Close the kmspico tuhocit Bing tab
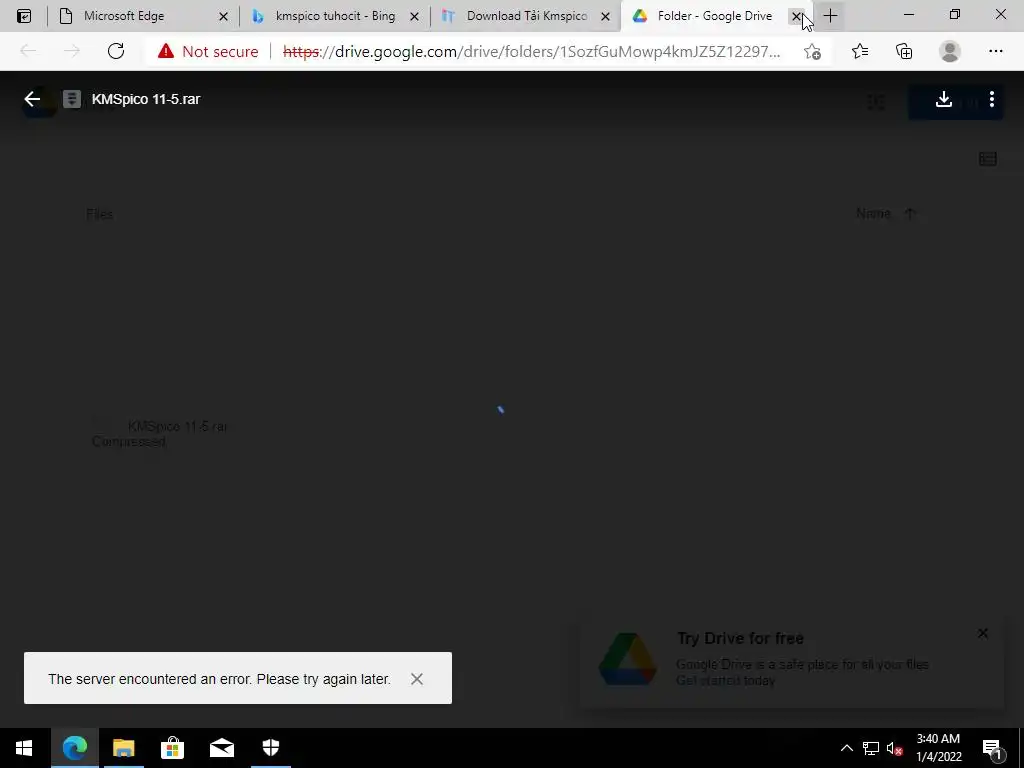 click(414, 16)
